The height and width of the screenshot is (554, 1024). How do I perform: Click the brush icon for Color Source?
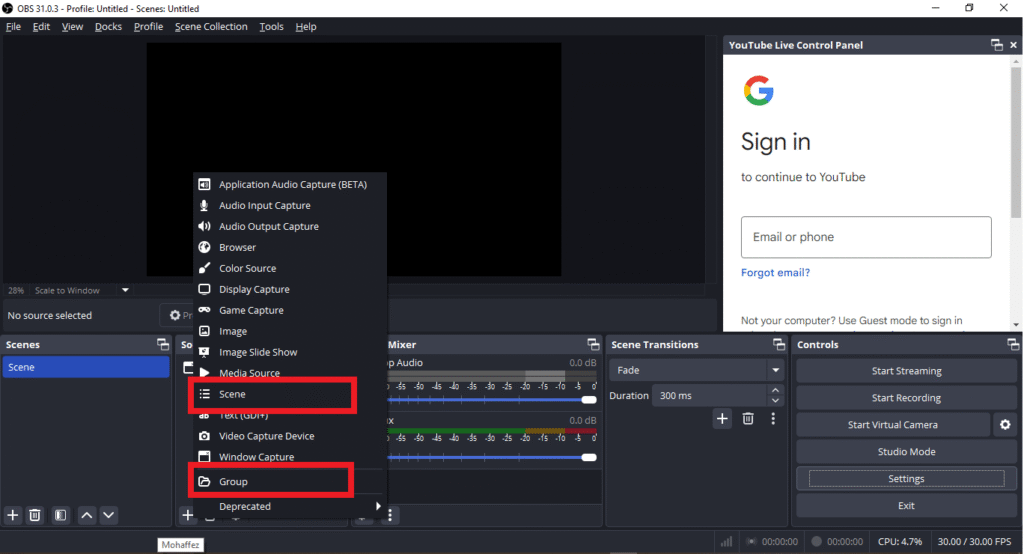(204, 268)
